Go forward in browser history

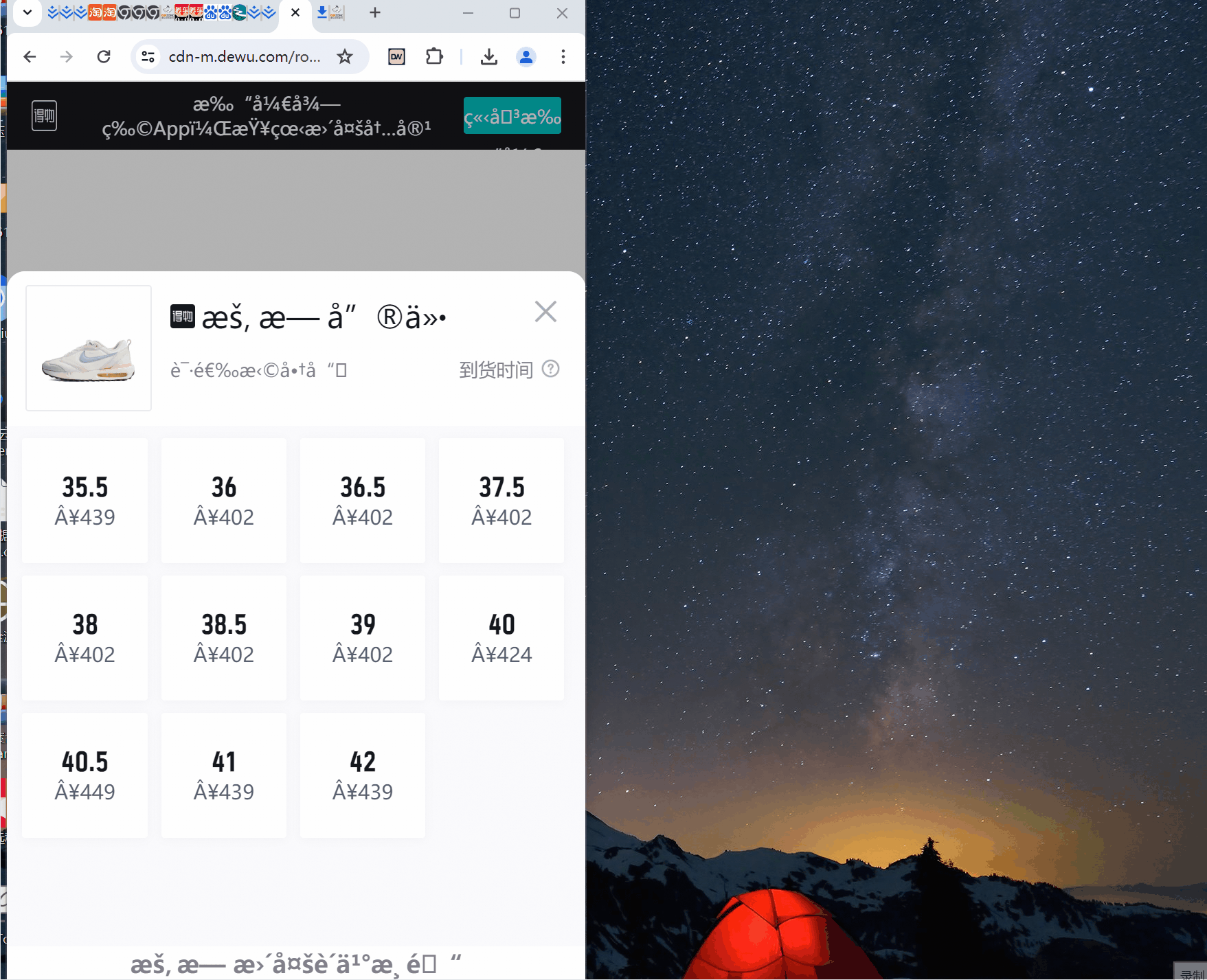67,56
